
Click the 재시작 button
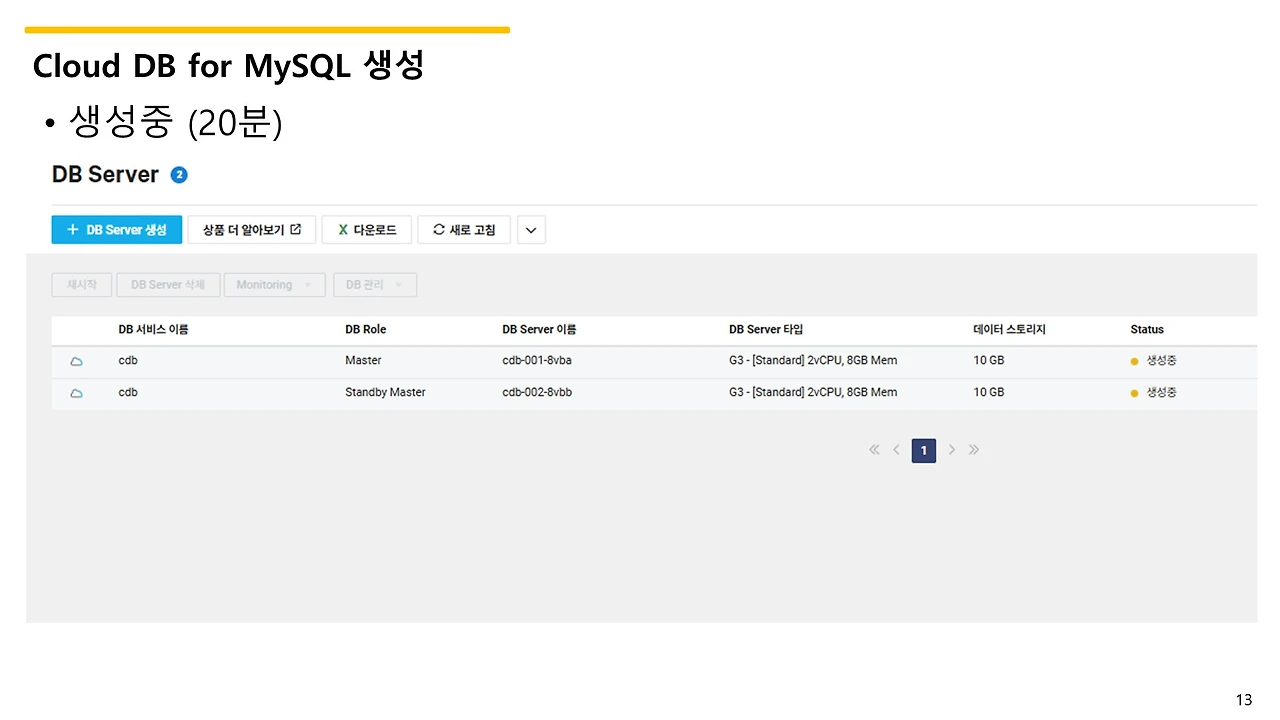pos(82,285)
